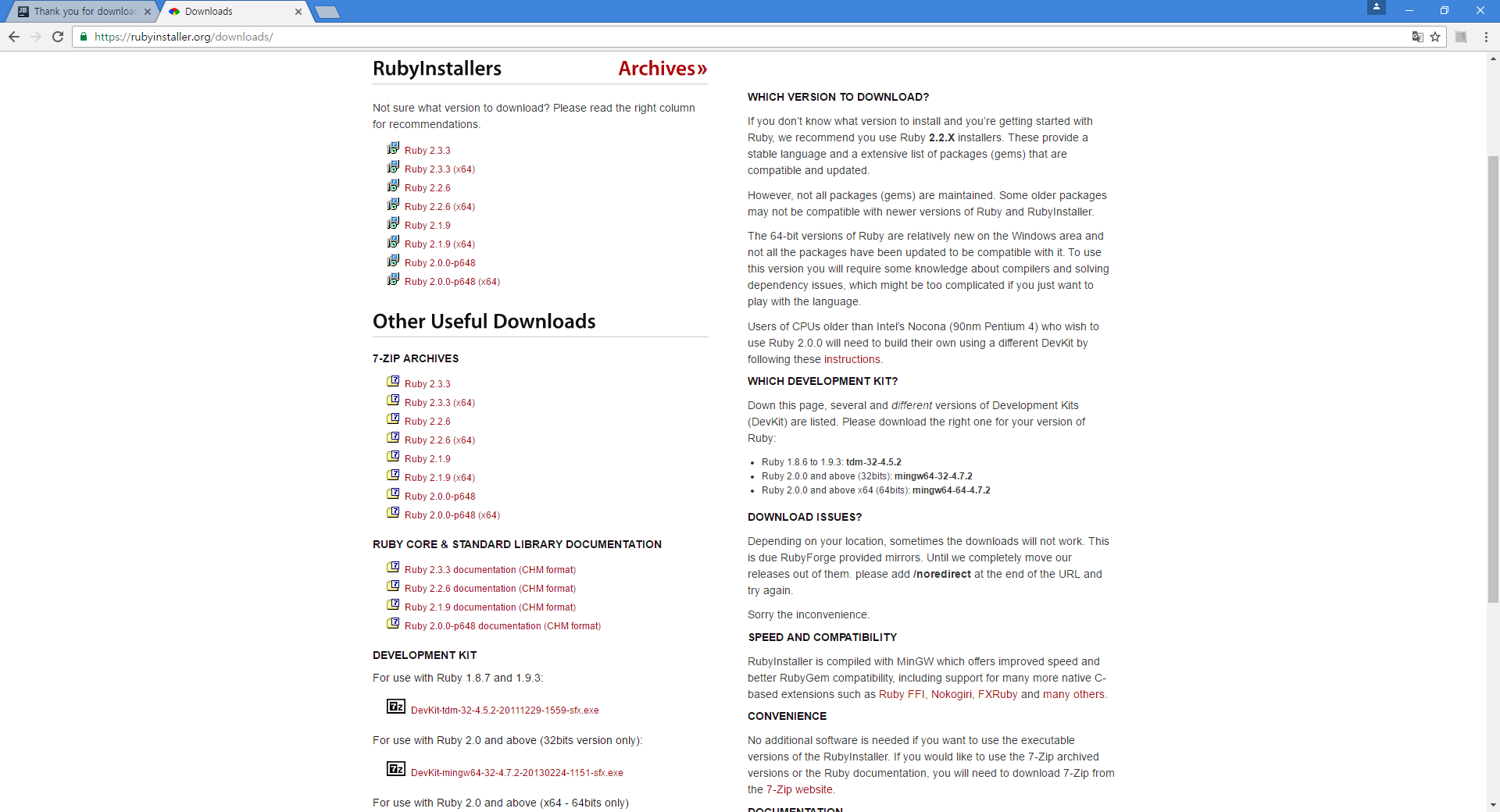The width and height of the screenshot is (1500, 812).
Task: Download the Ruby 2.2.6 (x64) installer link
Action: [440, 207]
